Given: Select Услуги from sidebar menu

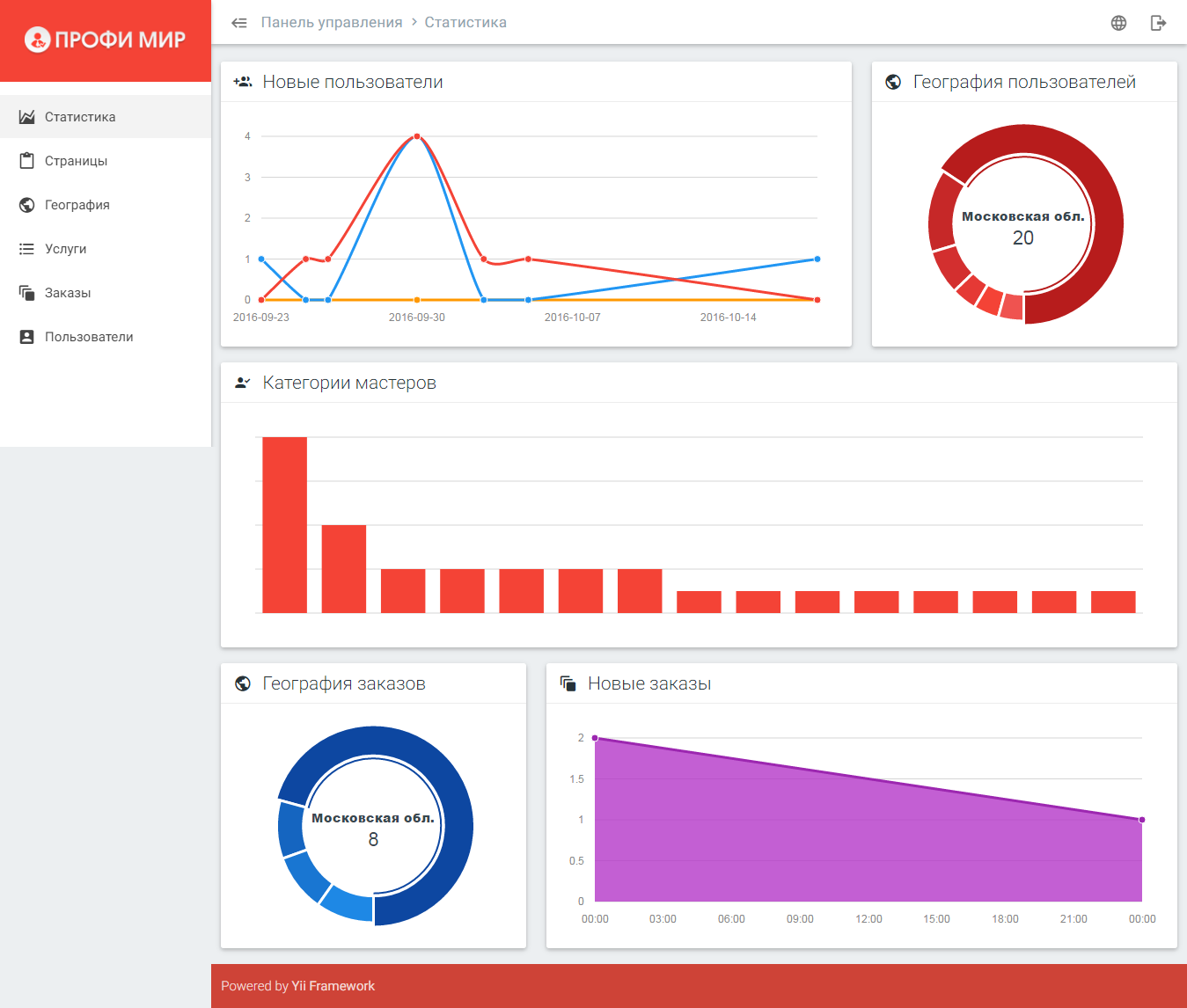Looking at the screenshot, I should [106, 249].
